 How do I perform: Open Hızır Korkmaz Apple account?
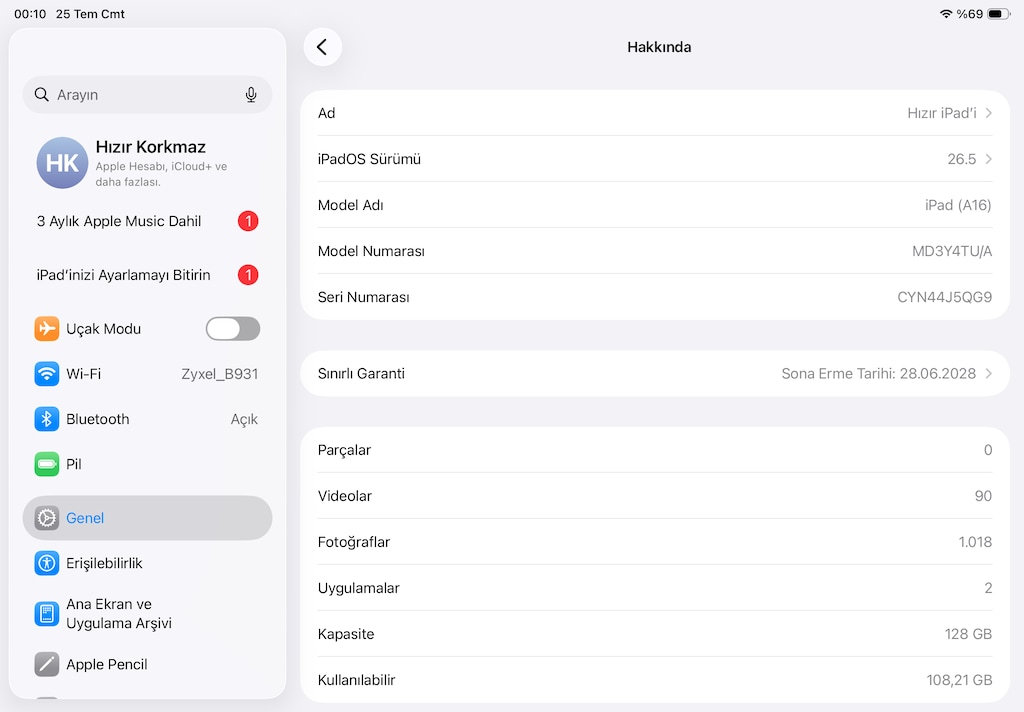click(148, 163)
